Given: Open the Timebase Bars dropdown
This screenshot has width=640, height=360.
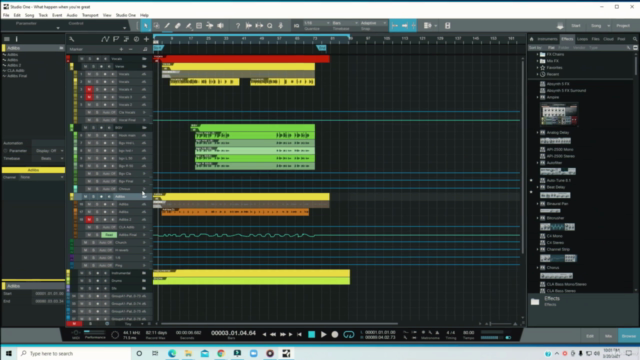Looking at the screenshot, I should pos(345,23).
